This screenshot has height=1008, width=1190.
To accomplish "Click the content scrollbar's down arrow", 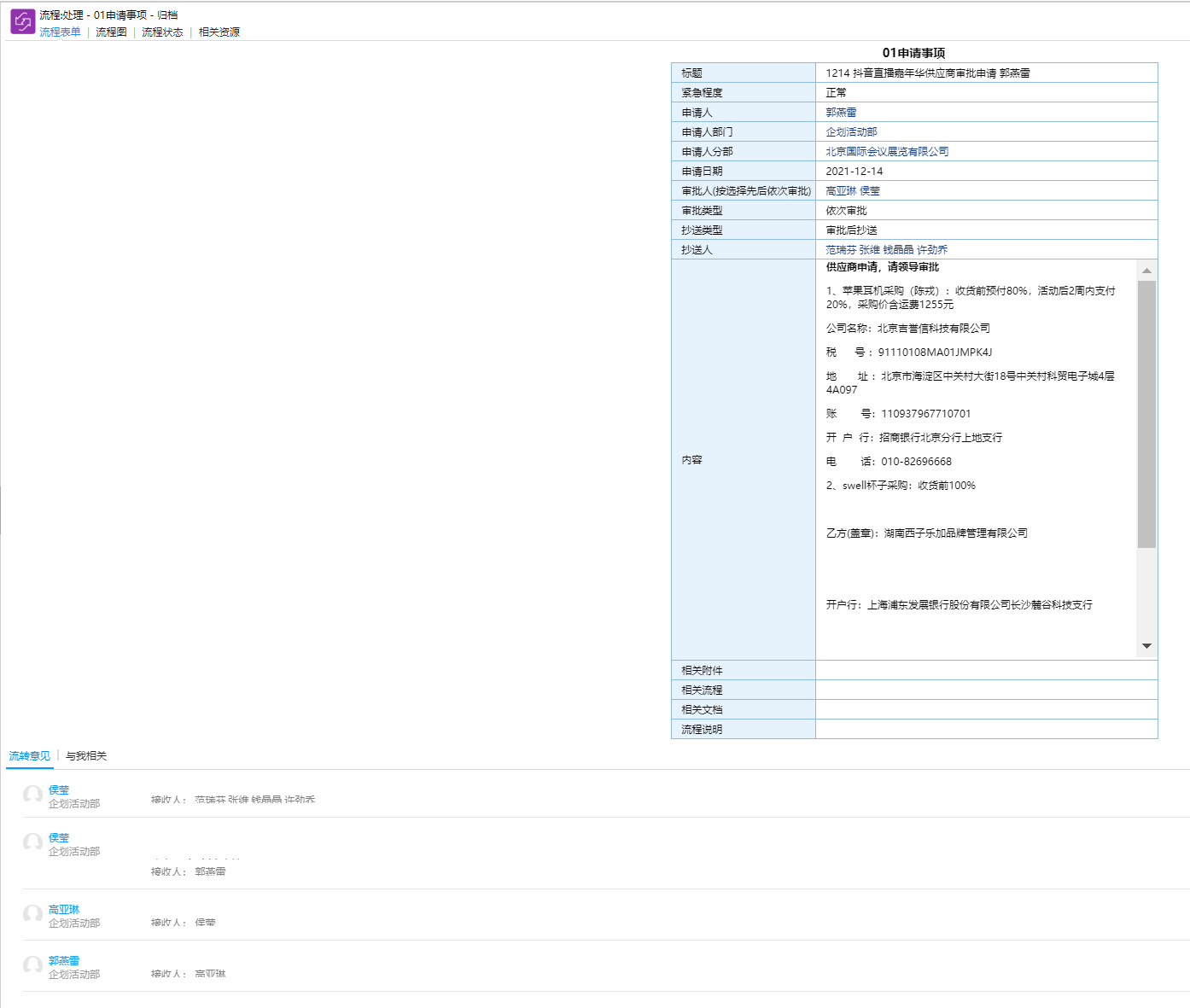I will tap(1146, 646).
